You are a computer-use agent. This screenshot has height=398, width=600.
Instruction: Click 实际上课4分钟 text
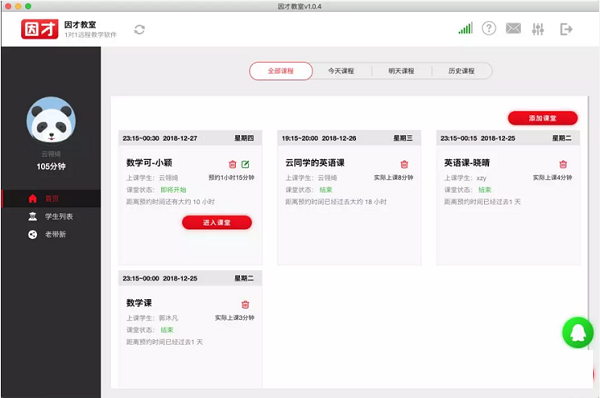553,178
